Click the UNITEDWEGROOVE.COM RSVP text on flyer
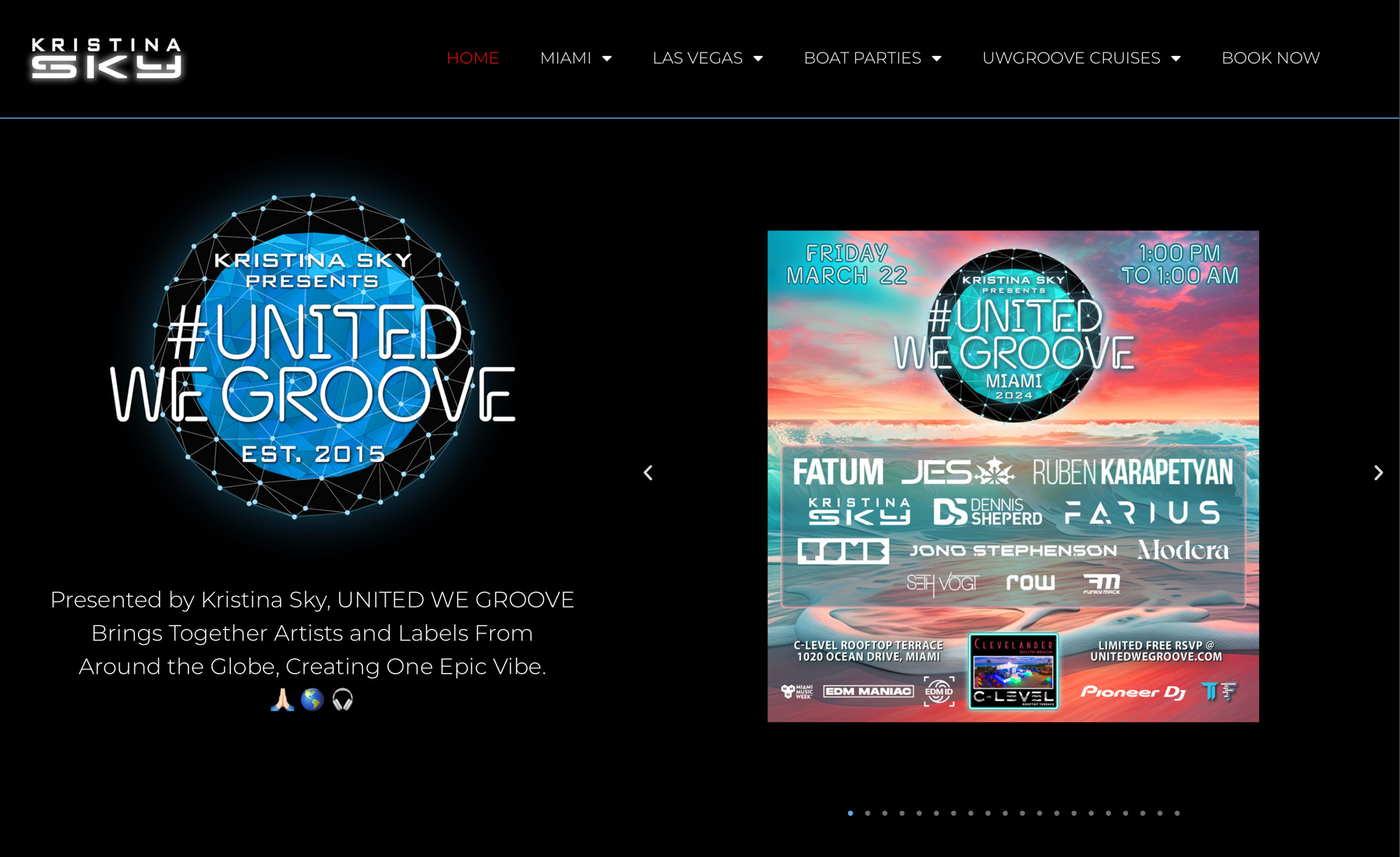The width and height of the screenshot is (1400, 857). coord(1156,657)
